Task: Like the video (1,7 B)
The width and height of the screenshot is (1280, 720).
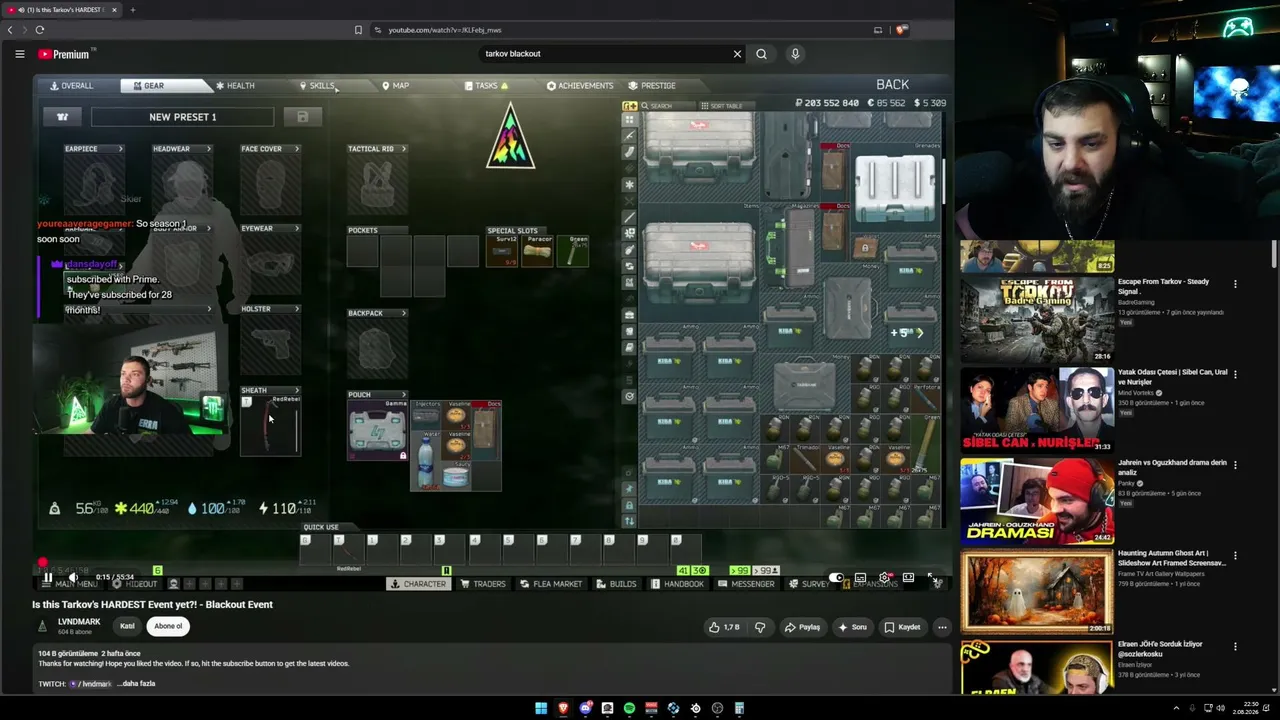Action: (x=723, y=627)
